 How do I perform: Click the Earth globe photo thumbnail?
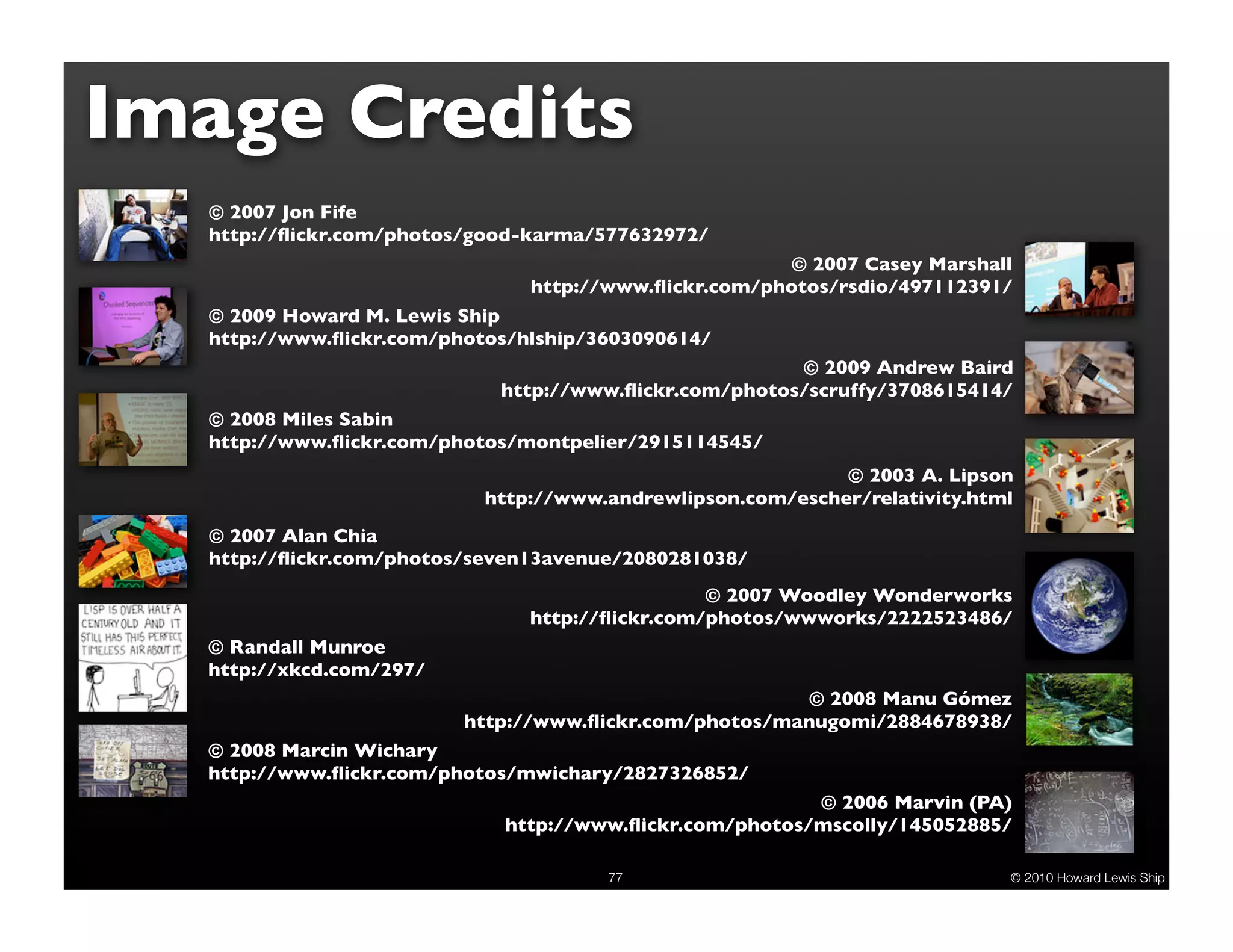coord(1079,605)
